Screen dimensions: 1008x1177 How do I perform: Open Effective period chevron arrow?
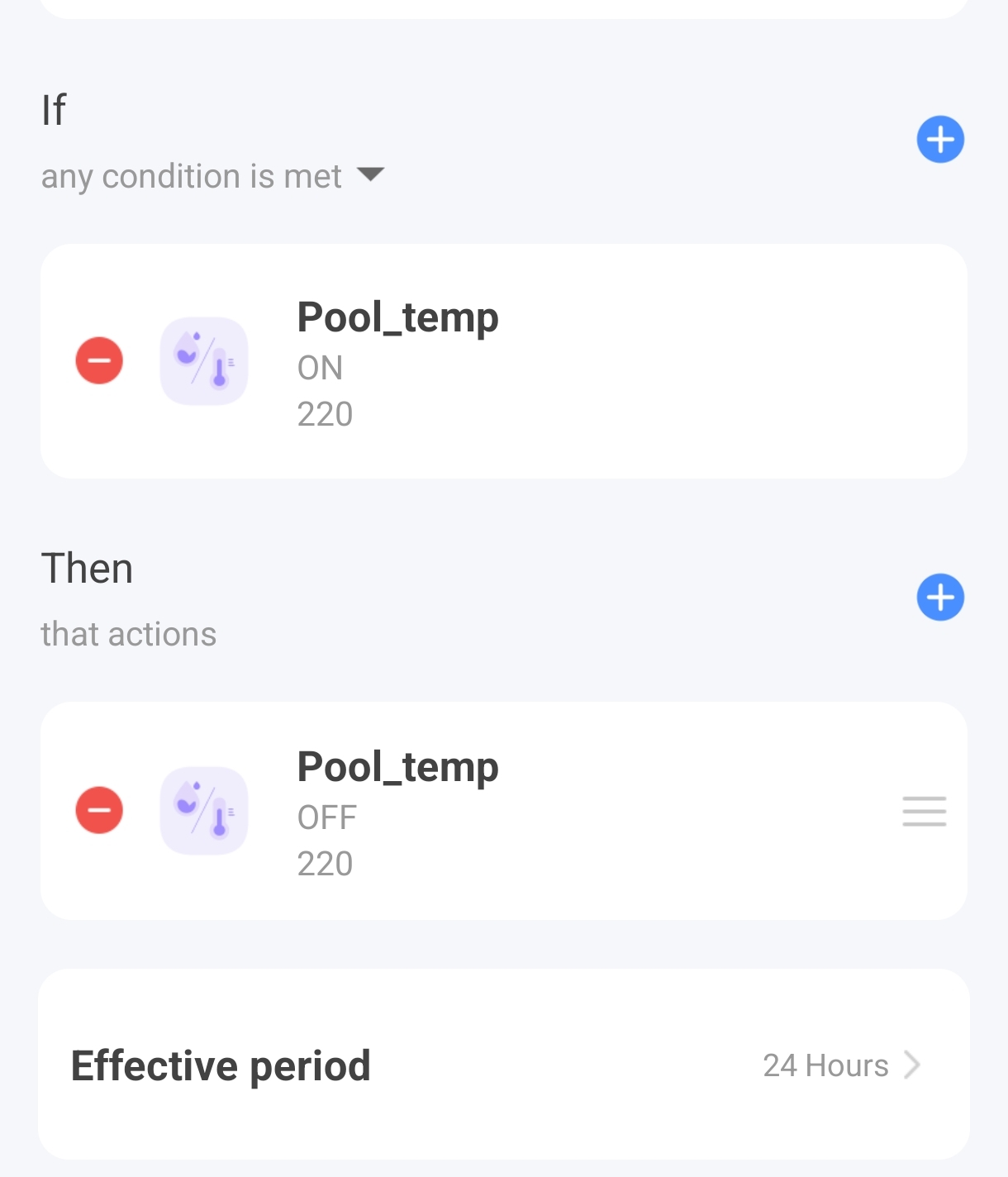click(x=912, y=1065)
